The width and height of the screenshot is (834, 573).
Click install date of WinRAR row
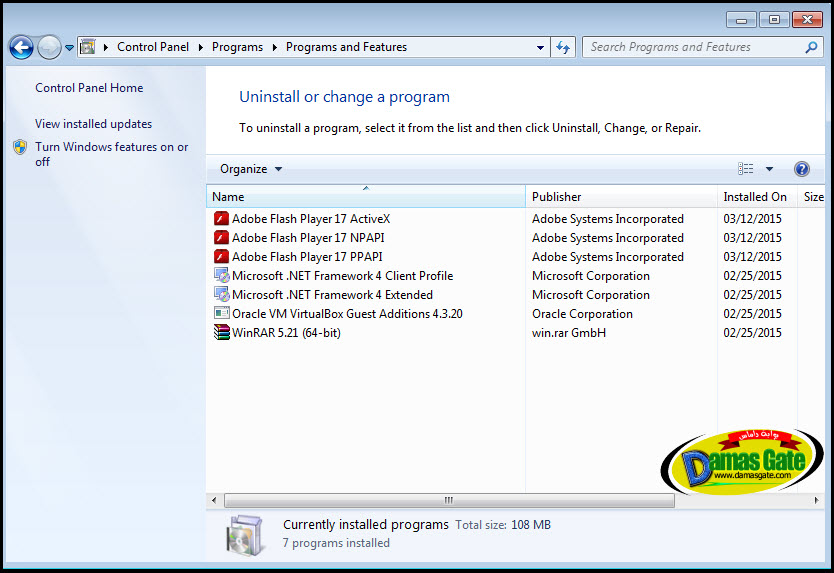point(753,333)
